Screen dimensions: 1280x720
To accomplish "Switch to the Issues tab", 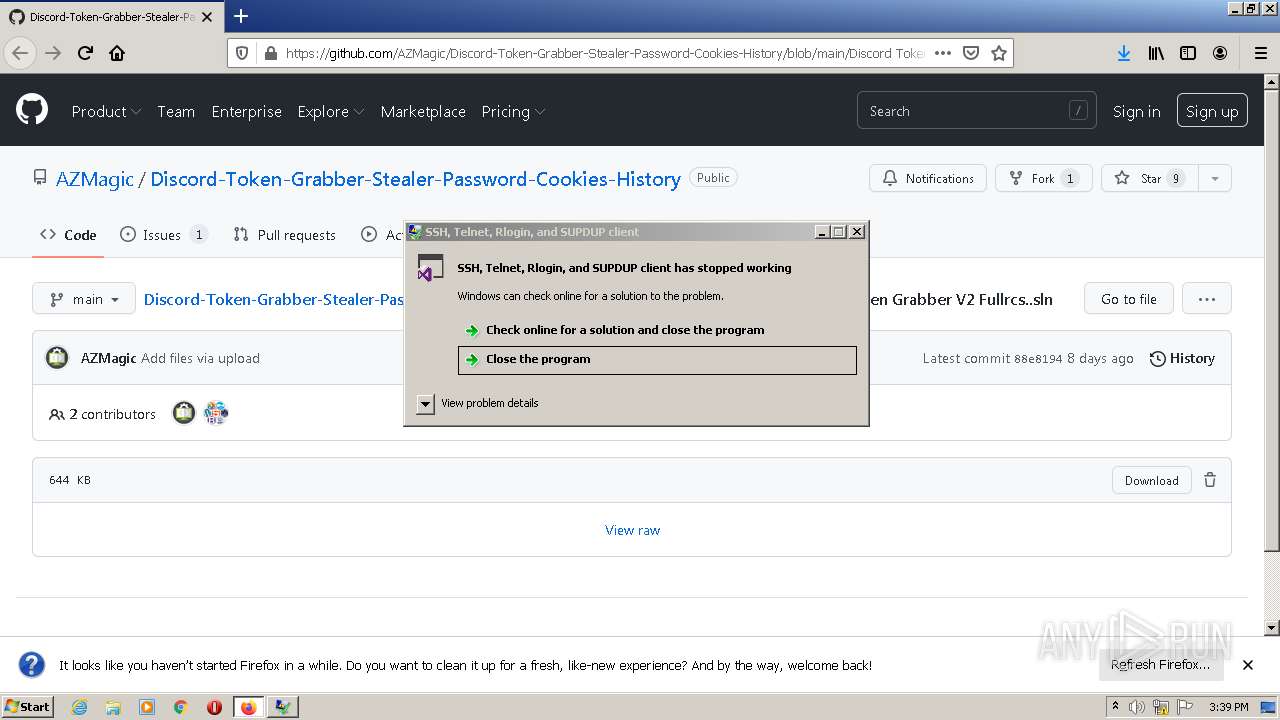I will 164,235.
